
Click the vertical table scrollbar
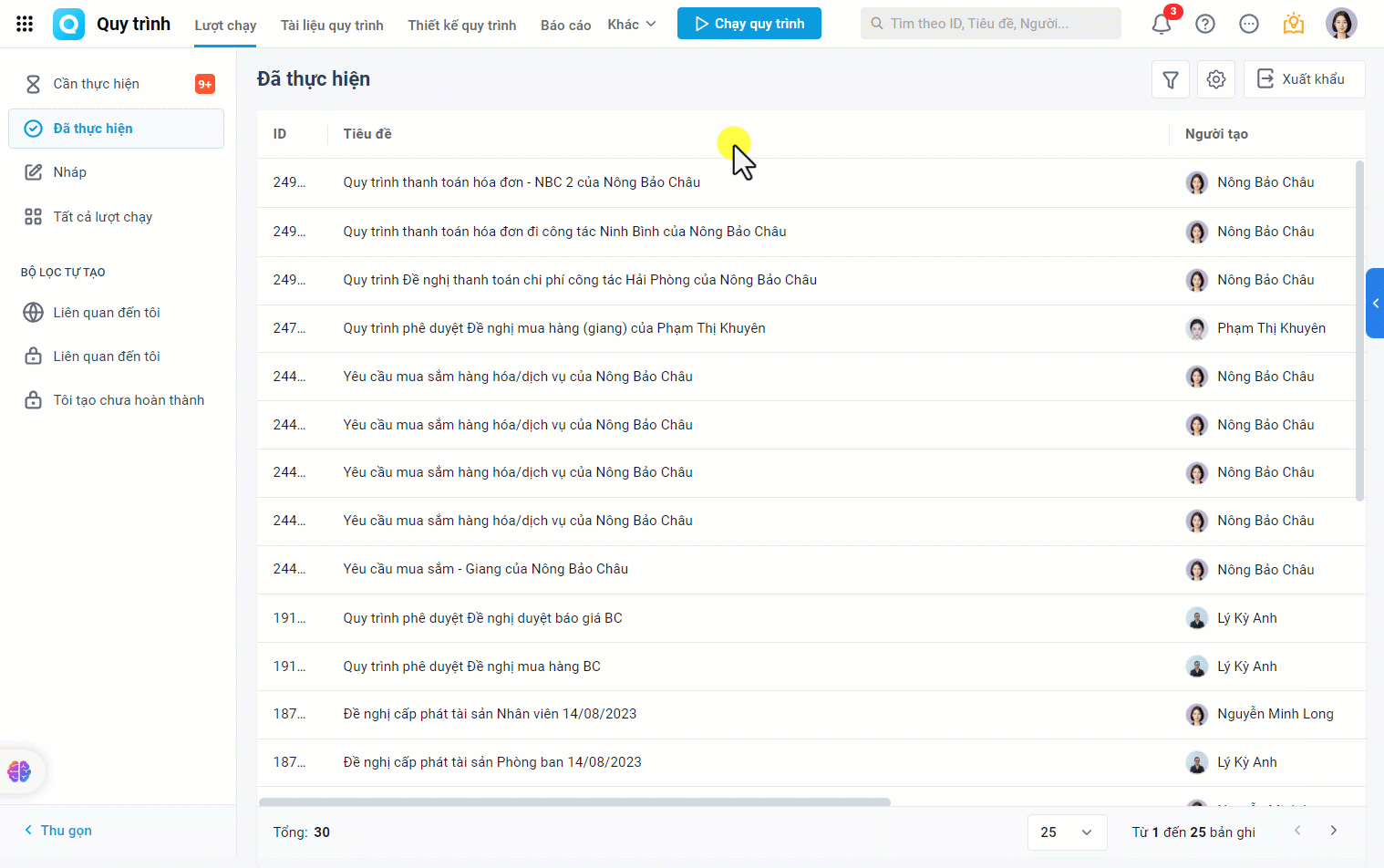[x=1359, y=331]
